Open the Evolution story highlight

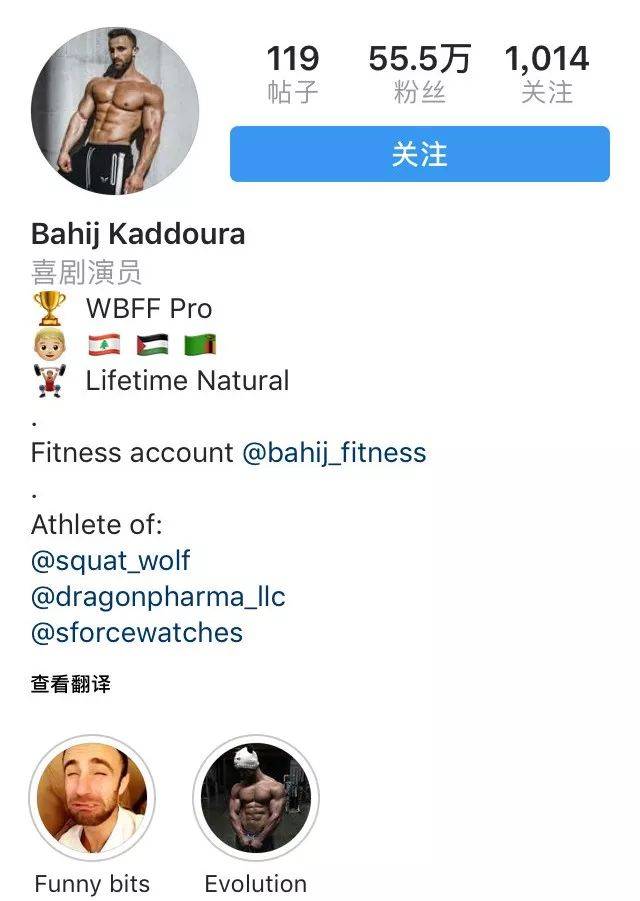tap(256, 798)
